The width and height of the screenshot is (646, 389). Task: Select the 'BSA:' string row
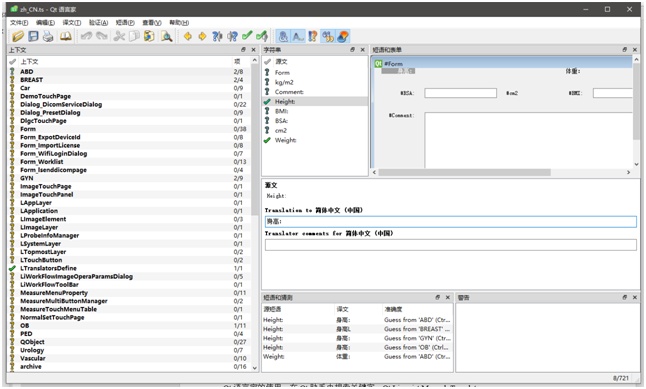coord(315,121)
